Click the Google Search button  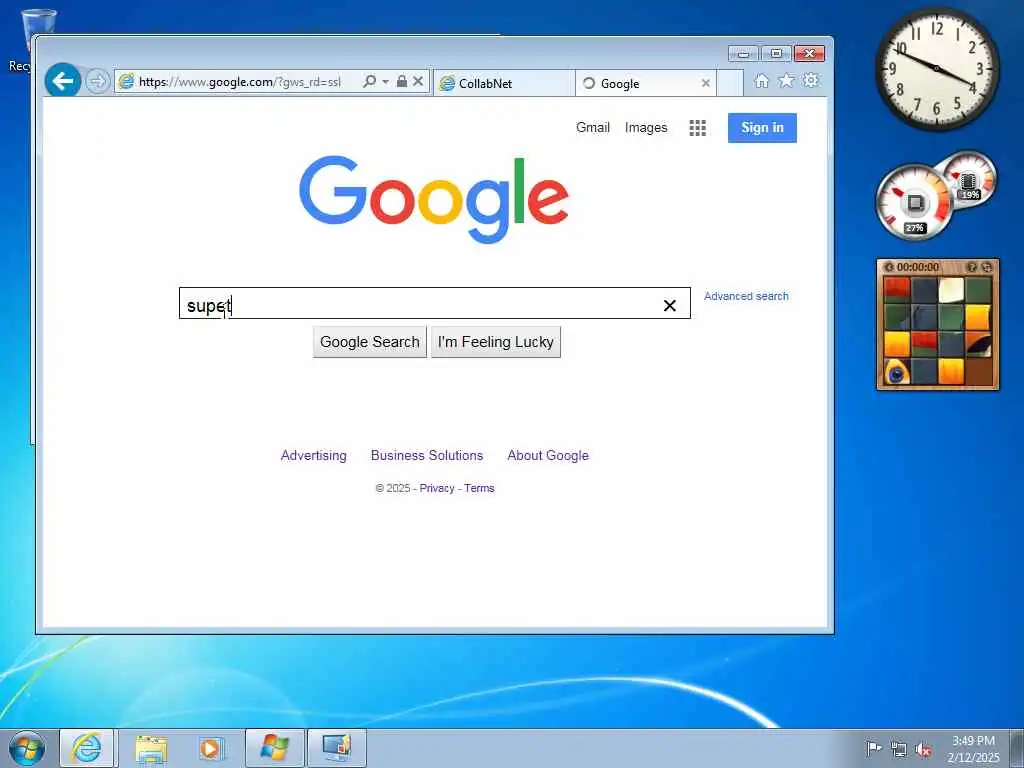point(370,342)
